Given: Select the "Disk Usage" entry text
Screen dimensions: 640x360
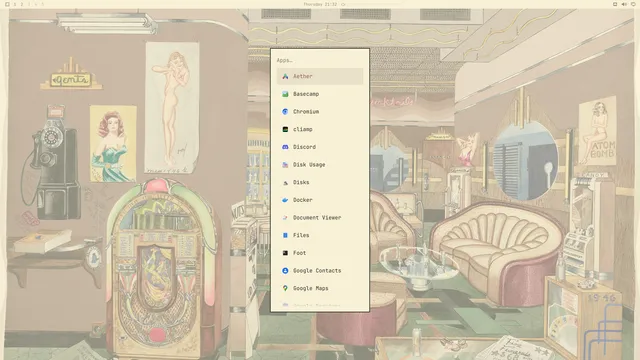Looking at the screenshot, I should pos(309,164).
